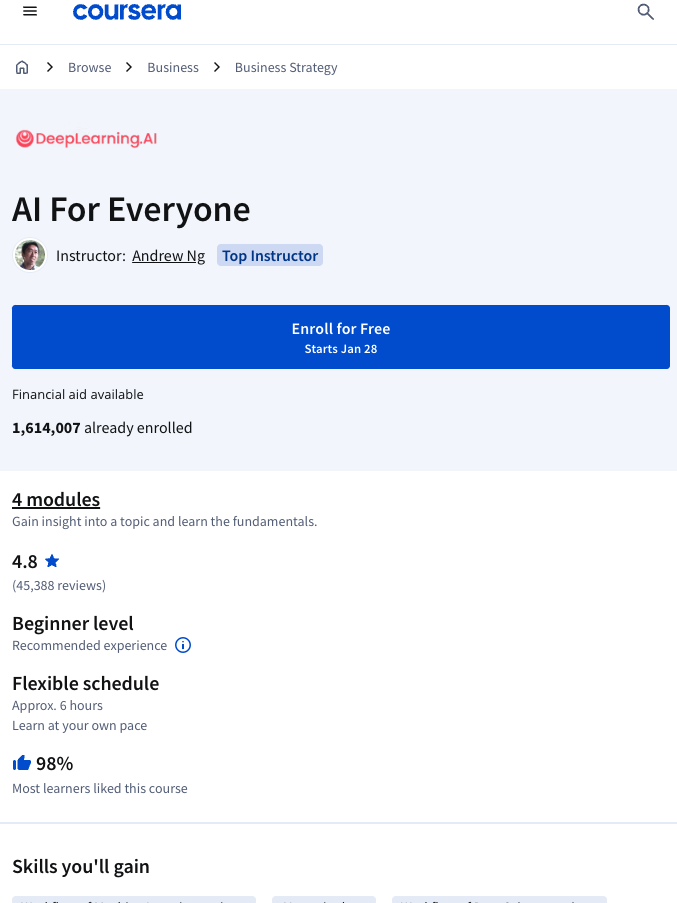Select Business in the breadcrumb trail
The image size is (677, 903).
[x=173, y=67]
